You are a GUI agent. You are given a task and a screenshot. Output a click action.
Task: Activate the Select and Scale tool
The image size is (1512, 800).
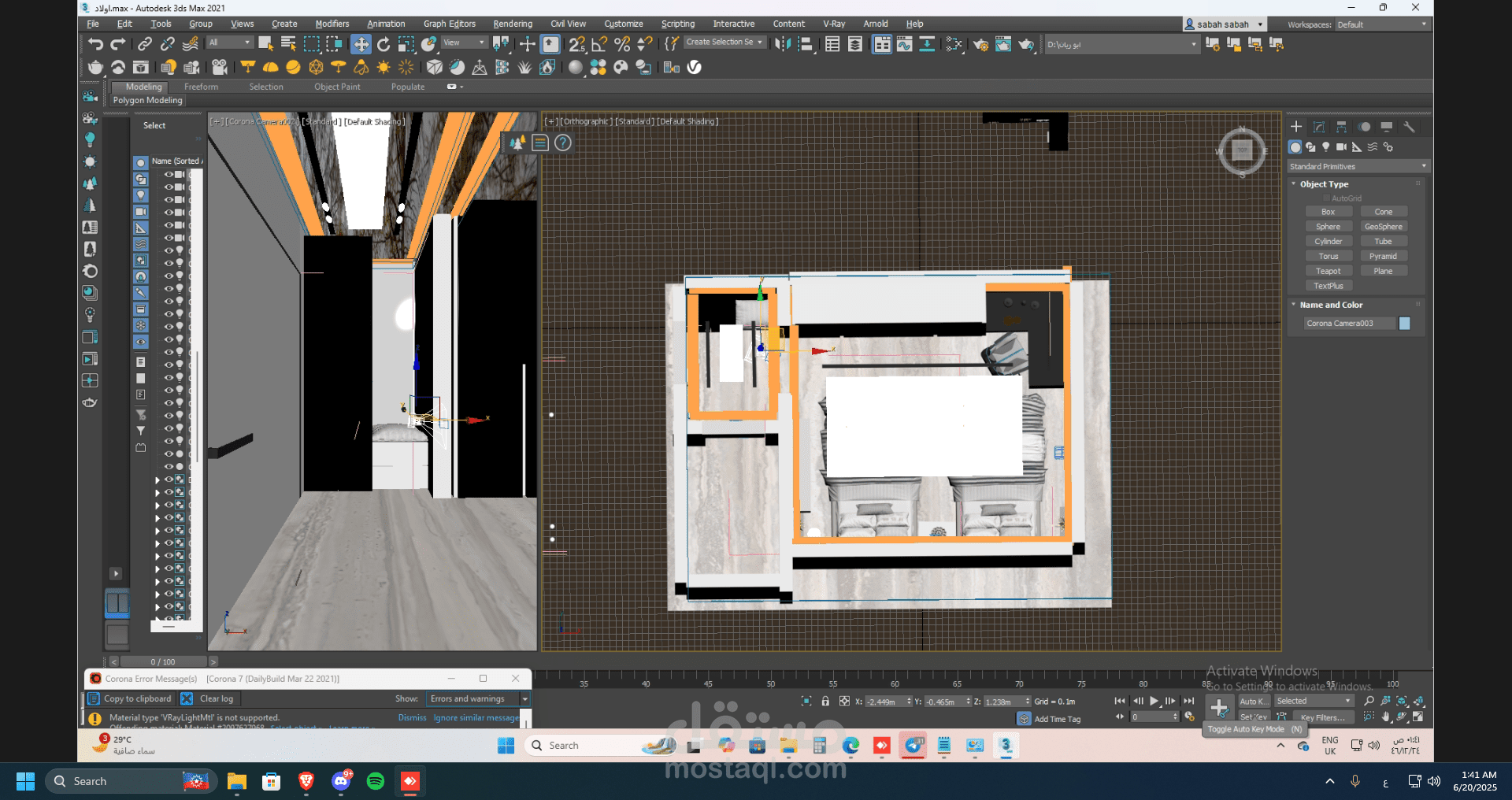(406, 44)
